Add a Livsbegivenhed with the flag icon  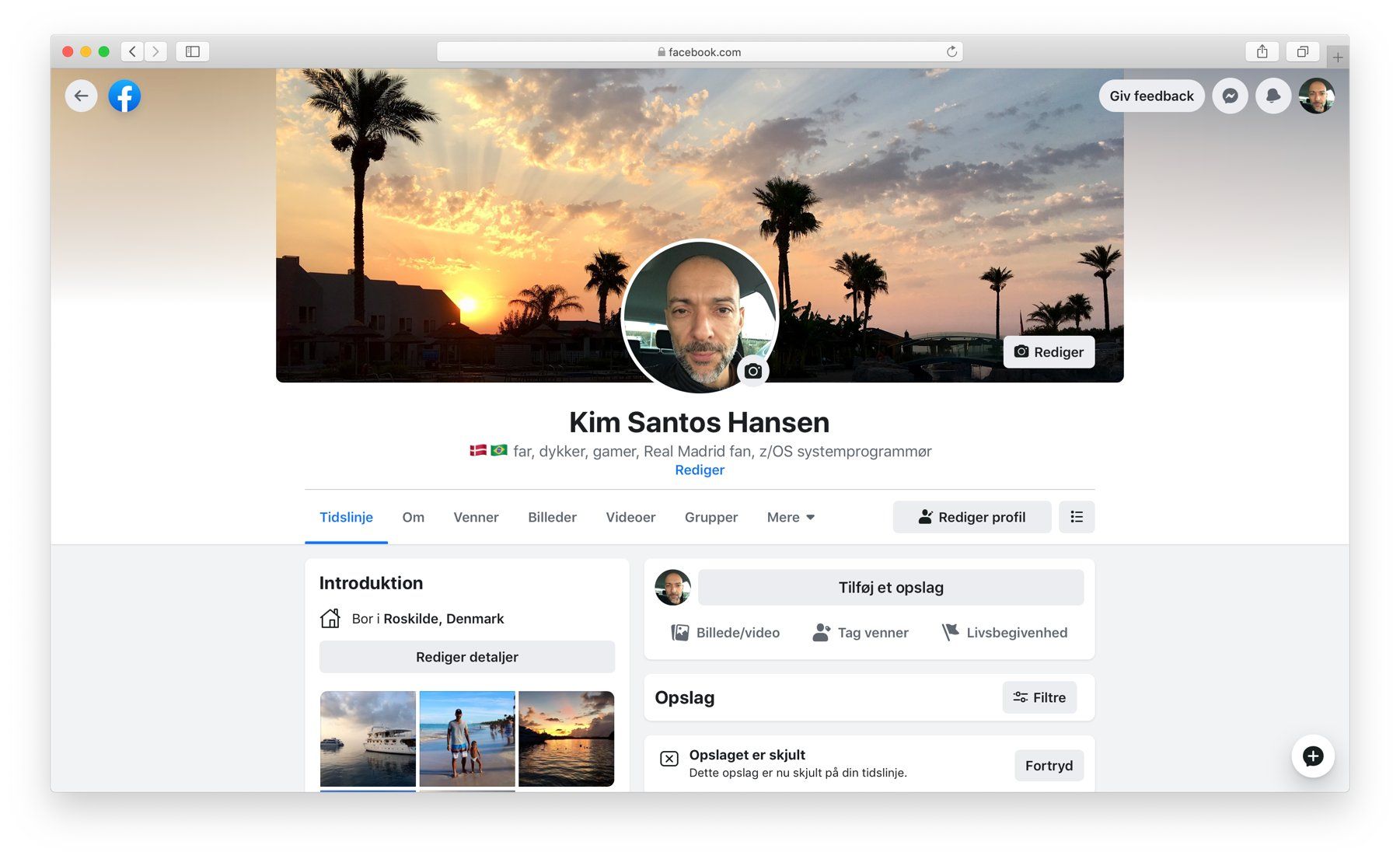tap(1004, 632)
